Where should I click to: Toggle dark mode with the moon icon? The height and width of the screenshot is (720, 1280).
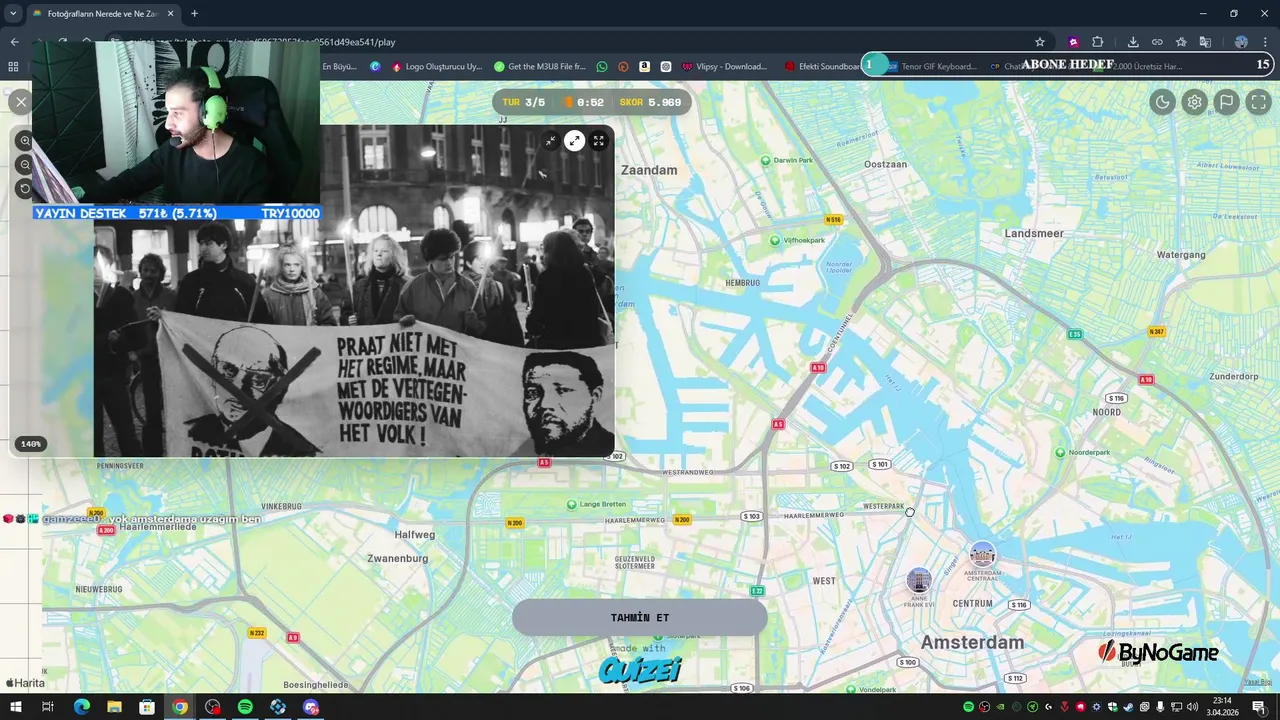1162,101
